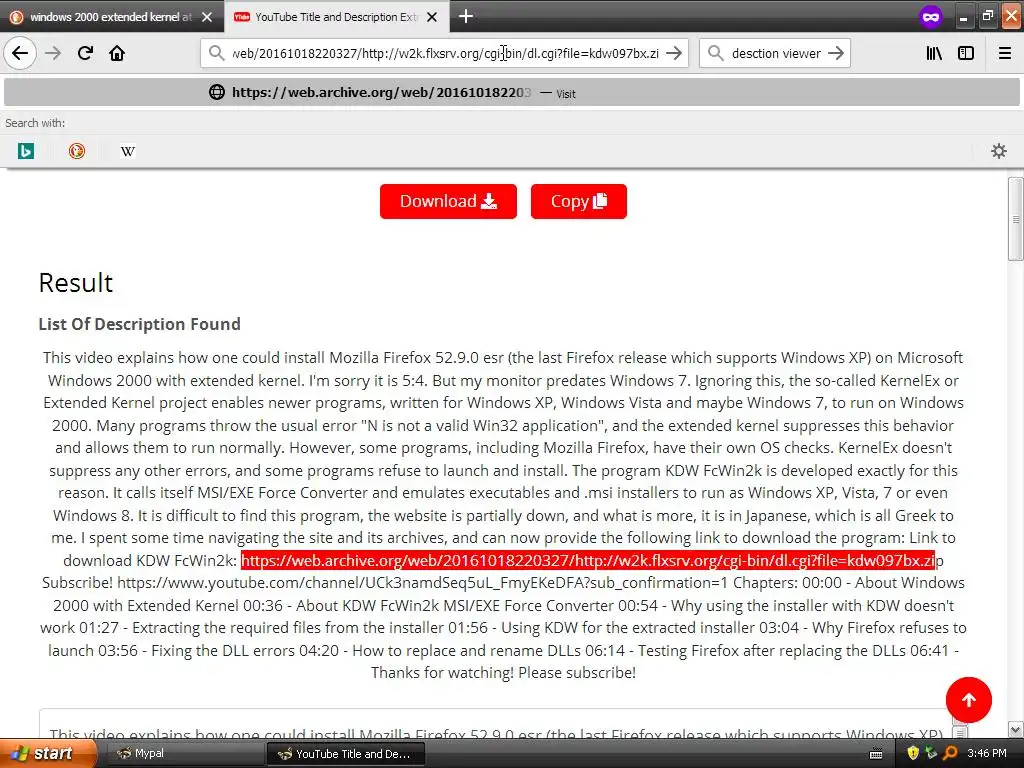Click the network connection tray icon
Screen dimensions: 1024x768
[931, 754]
